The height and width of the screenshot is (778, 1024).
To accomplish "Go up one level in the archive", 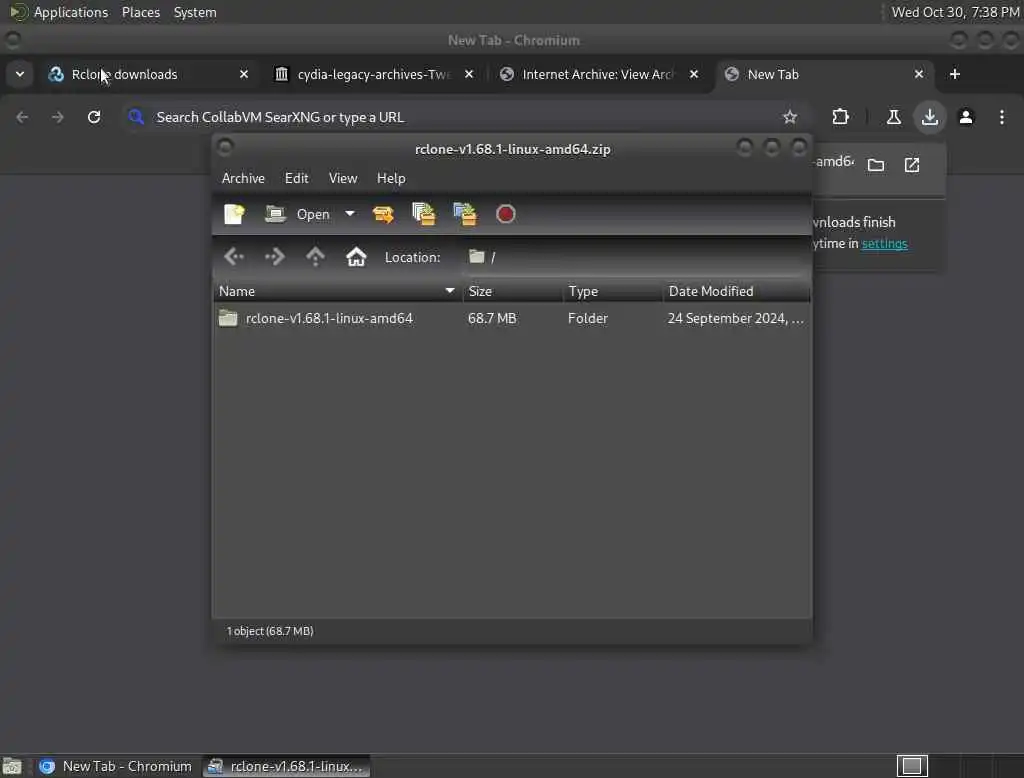I will 315,257.
